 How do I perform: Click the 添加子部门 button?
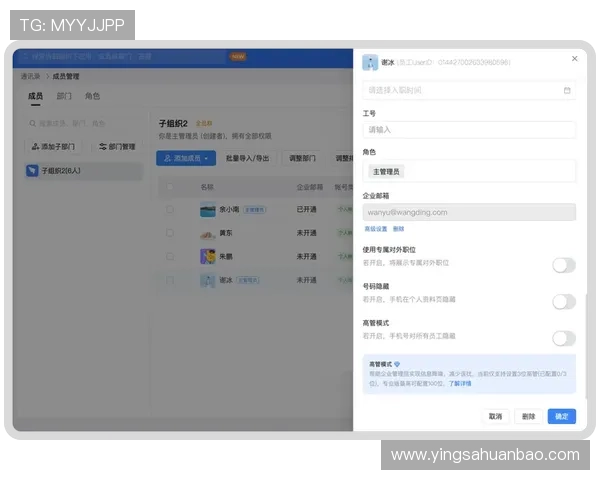coord(53,147)
